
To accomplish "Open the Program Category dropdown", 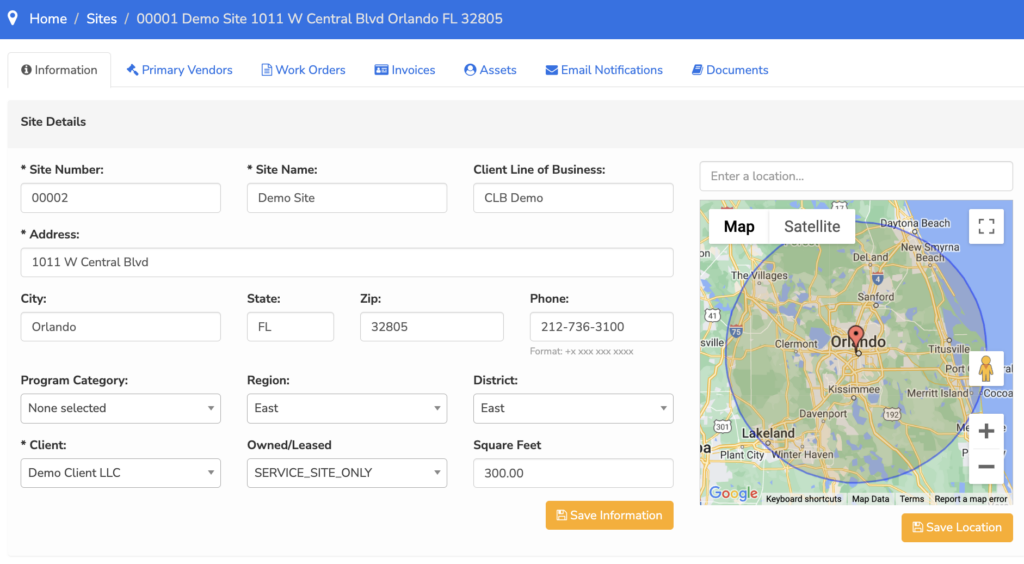I will (x=121, y=408).
